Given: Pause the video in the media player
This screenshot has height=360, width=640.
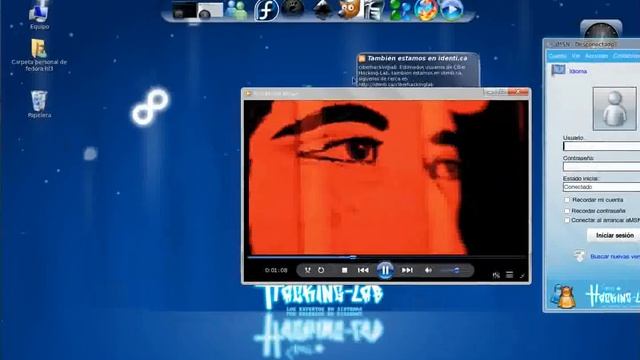Looking at the screenshot, I should tap(385, 270).
